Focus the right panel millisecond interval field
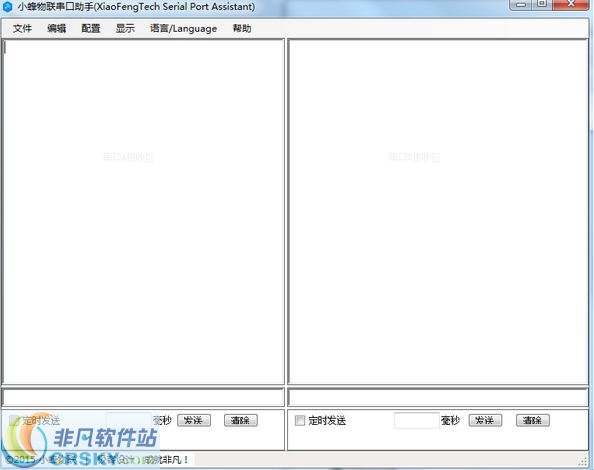Image resolution: width=594 pixels, height=470 pixels. (416, 420)
